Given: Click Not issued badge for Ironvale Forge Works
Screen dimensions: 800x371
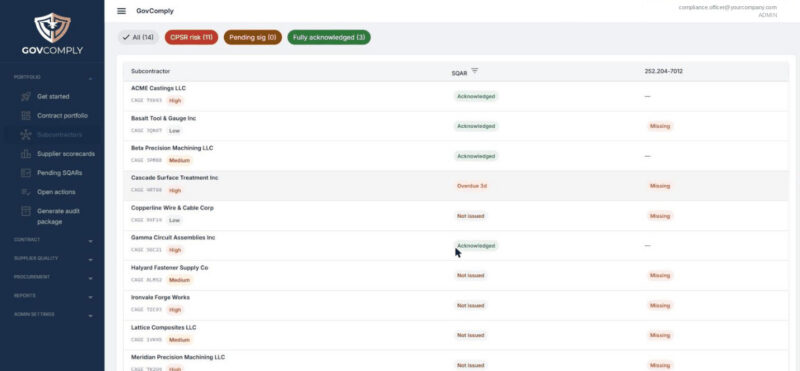Looking at the screenshot, I should click(470, 305).
